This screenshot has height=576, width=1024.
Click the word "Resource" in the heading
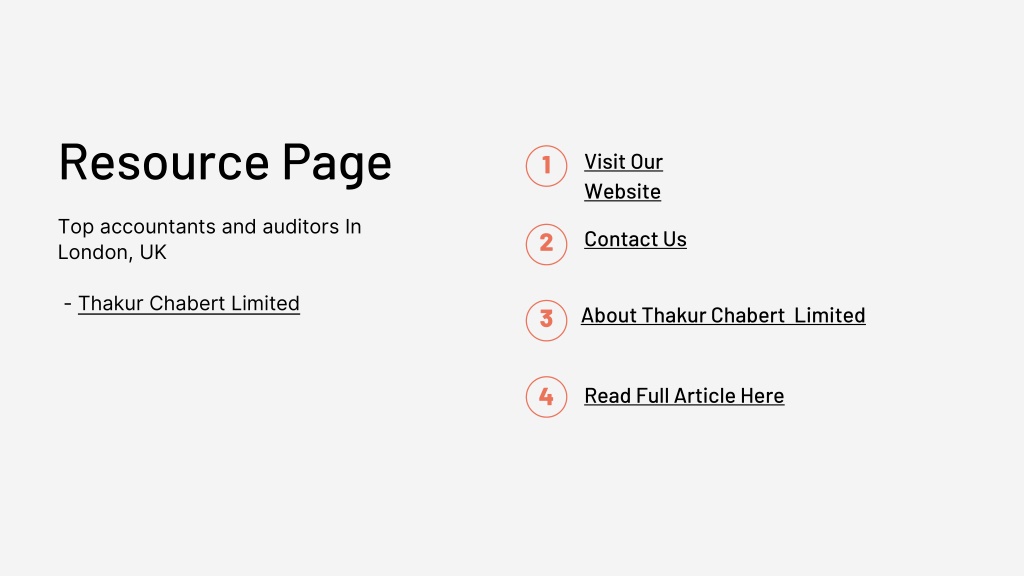(164, 161)
